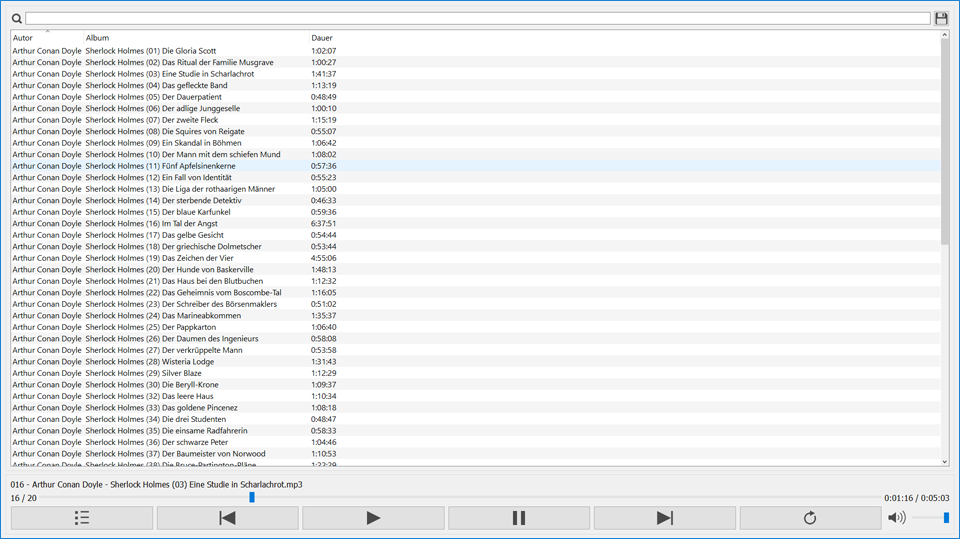Viewport: 960px width, 539px height.
Task: Select '(06) Der adlige Junggeselle'
Action: (476, 108)
